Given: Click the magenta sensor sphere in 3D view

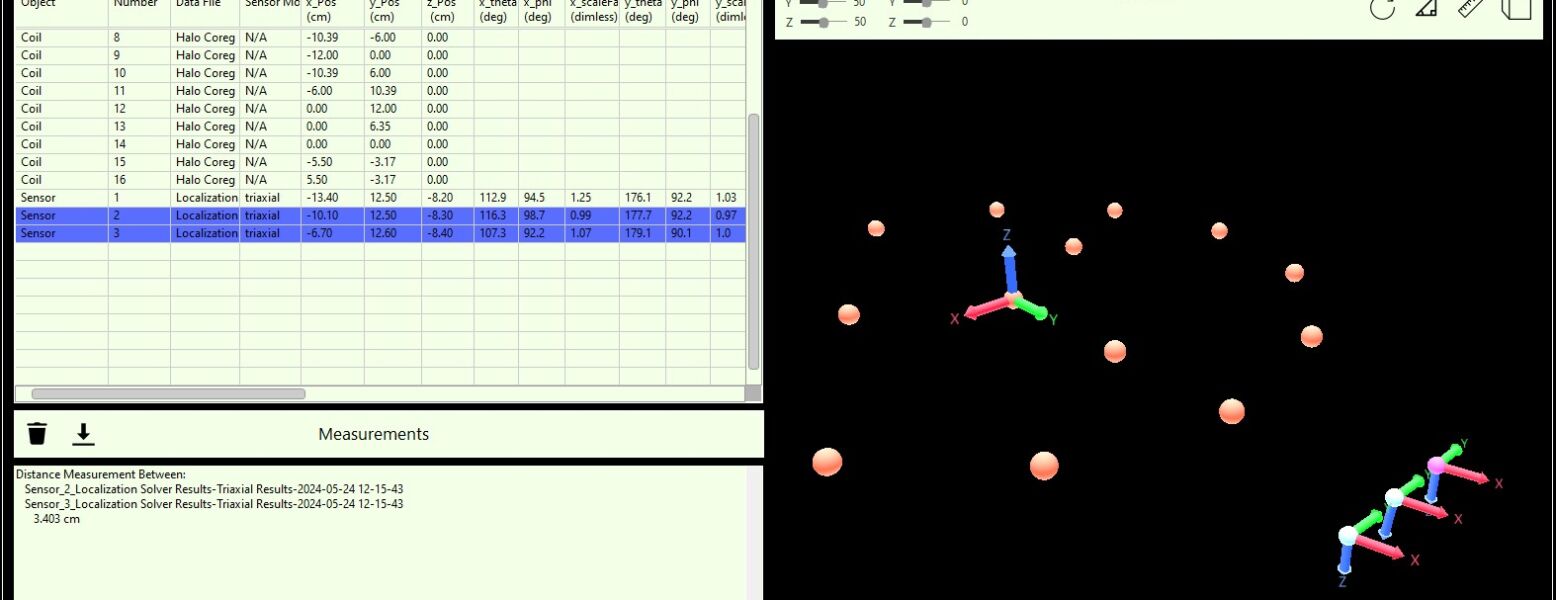Looking at the screenshot, I should pos(1436,465).
